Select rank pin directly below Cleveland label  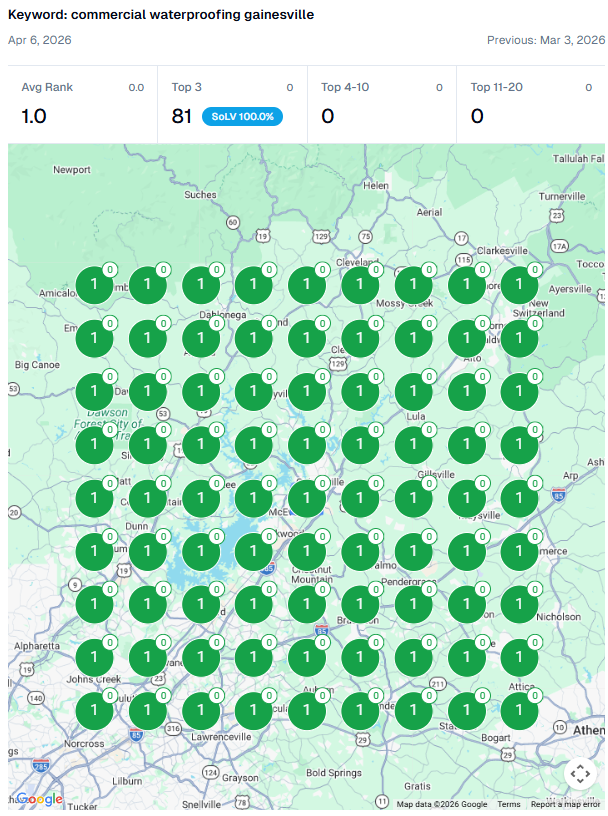coord(360,285)
